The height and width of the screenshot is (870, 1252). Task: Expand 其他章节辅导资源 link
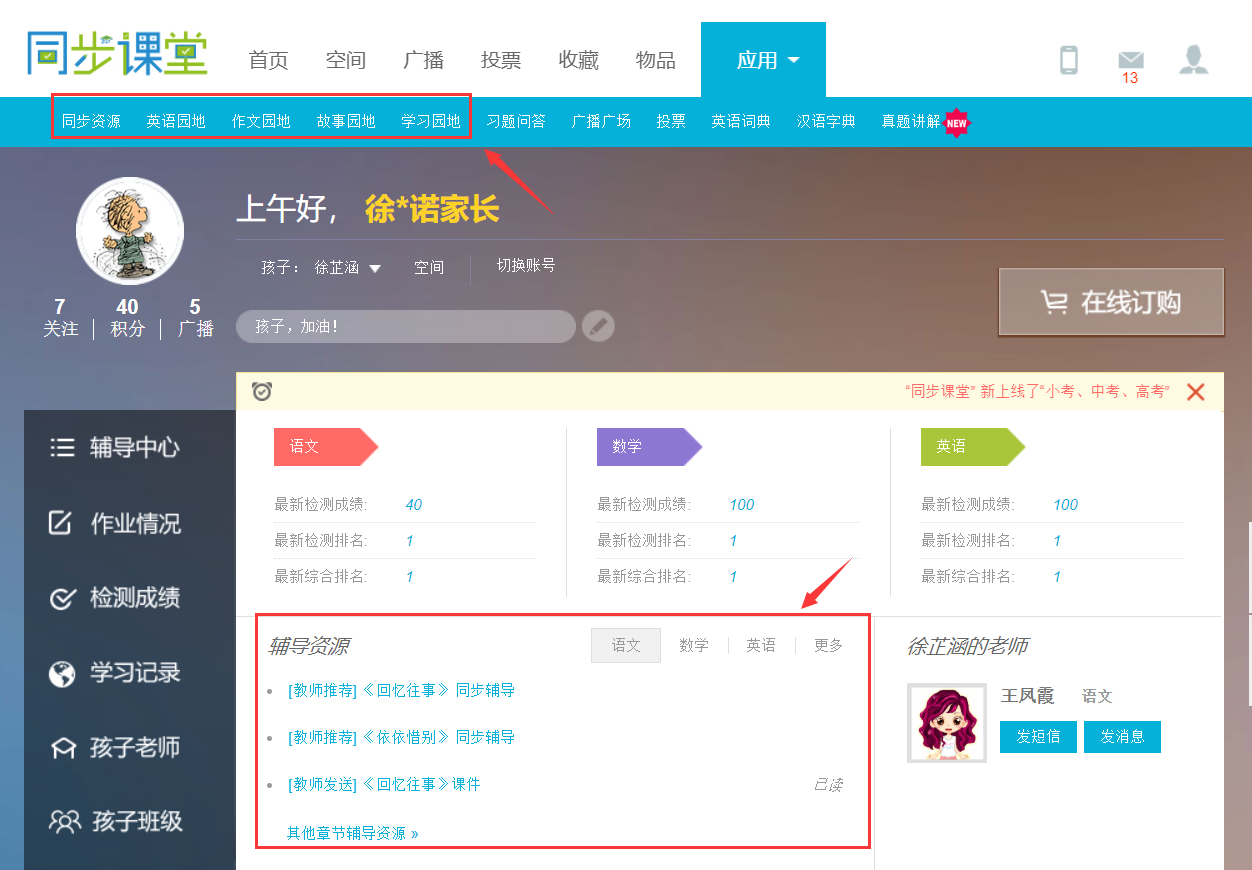[352, 832]
